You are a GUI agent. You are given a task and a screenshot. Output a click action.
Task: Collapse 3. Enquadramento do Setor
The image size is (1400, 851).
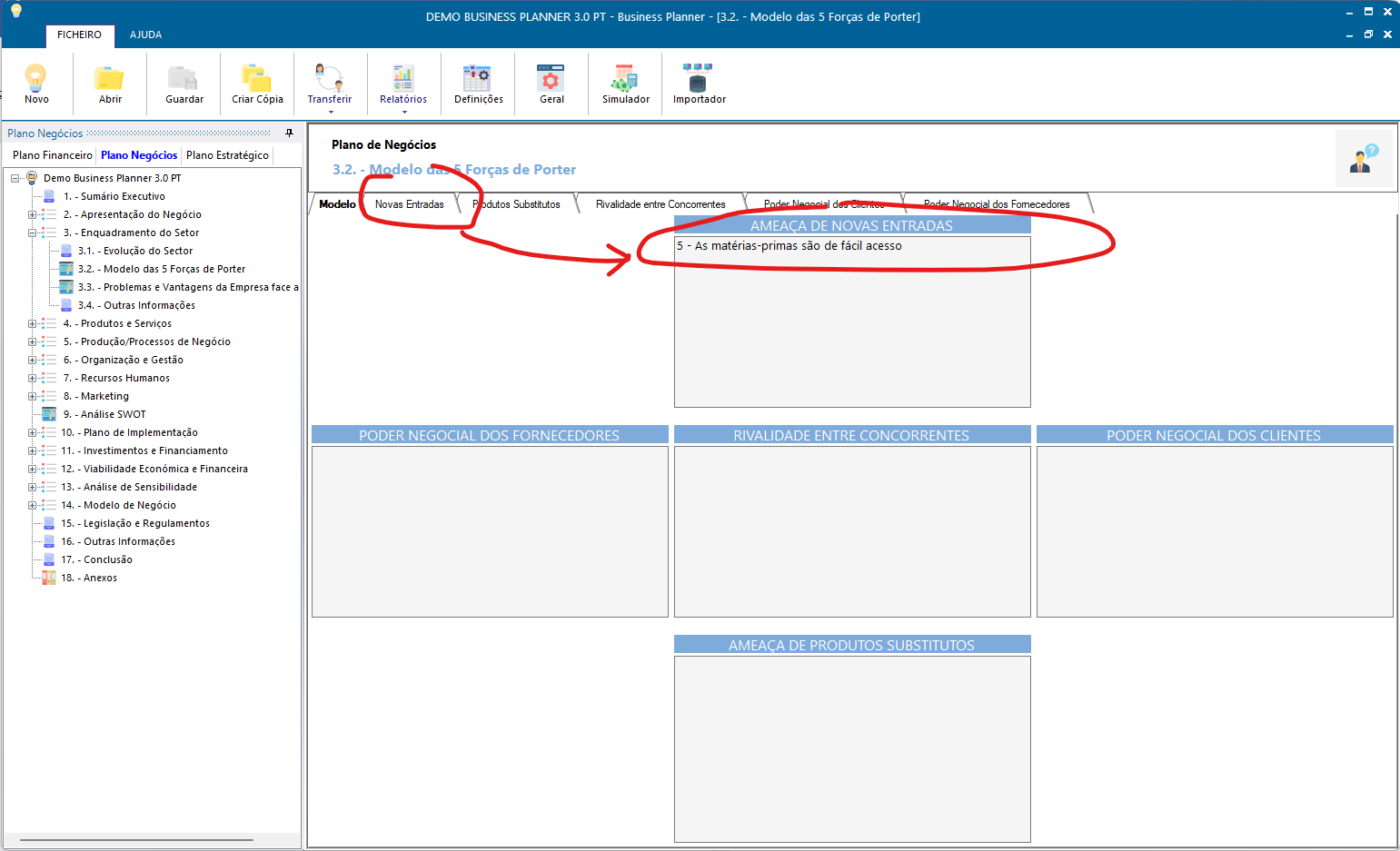pyautogui.click(x=32, y=233)
